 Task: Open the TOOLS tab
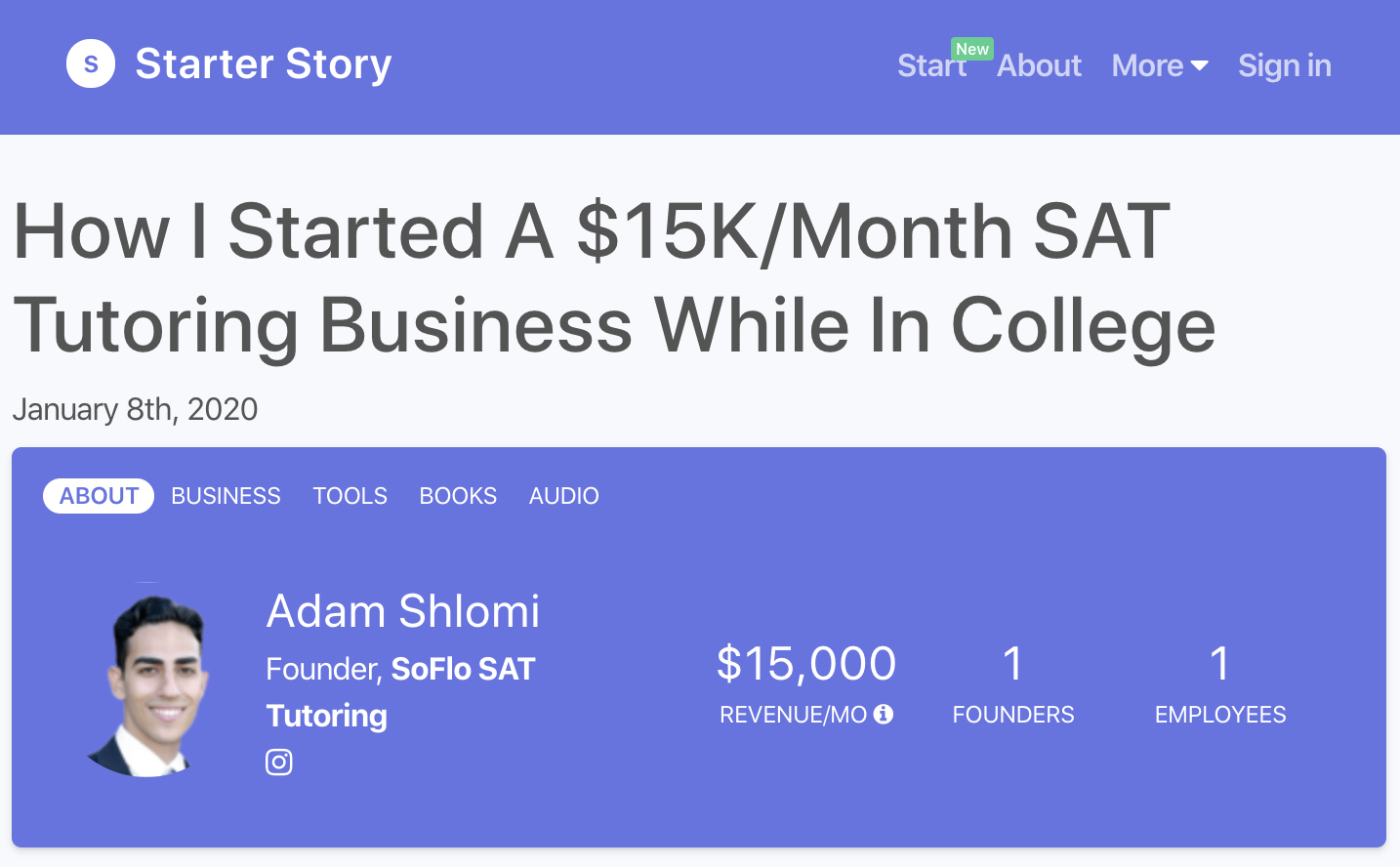click(x=350, y=496)
